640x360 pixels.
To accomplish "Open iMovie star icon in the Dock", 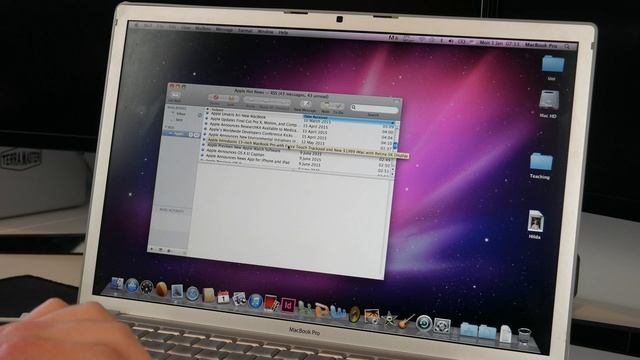I will [x=389, y=319].
